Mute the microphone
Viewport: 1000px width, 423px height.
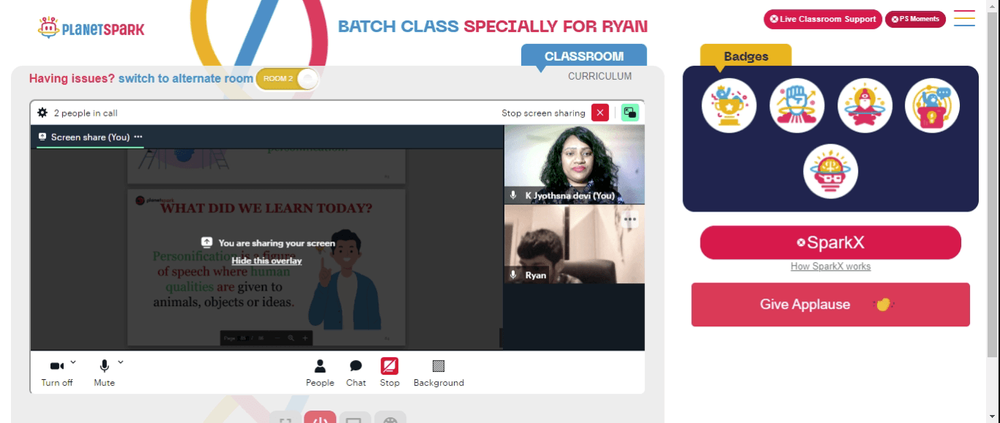tap(104, 373)
